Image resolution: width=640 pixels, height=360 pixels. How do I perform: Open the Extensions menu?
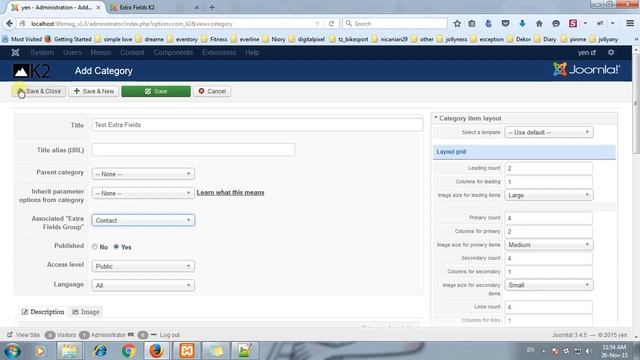point(219,52)
